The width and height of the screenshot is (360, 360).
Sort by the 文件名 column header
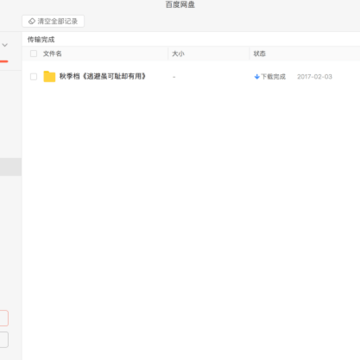(x=52, y=54)
